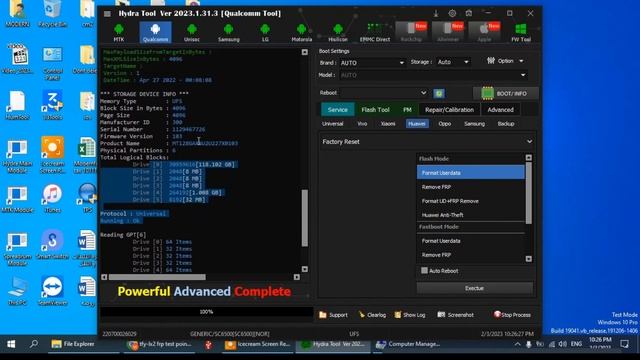Click Stop Process
The height and width of the screenshot is (360, 640).
(x=512, y=315)
